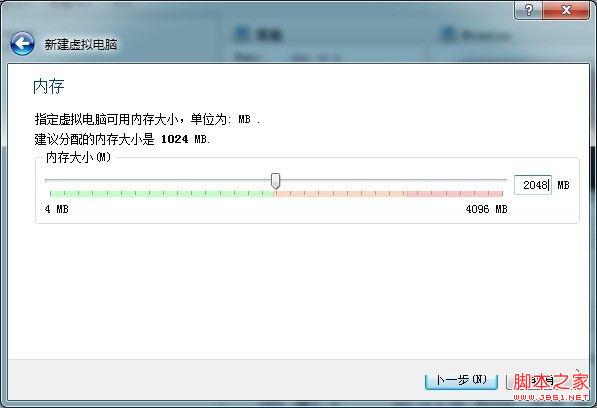Go back using the blue arrow icon
This screenshot has width=597, height=408.
coord(22,44)
